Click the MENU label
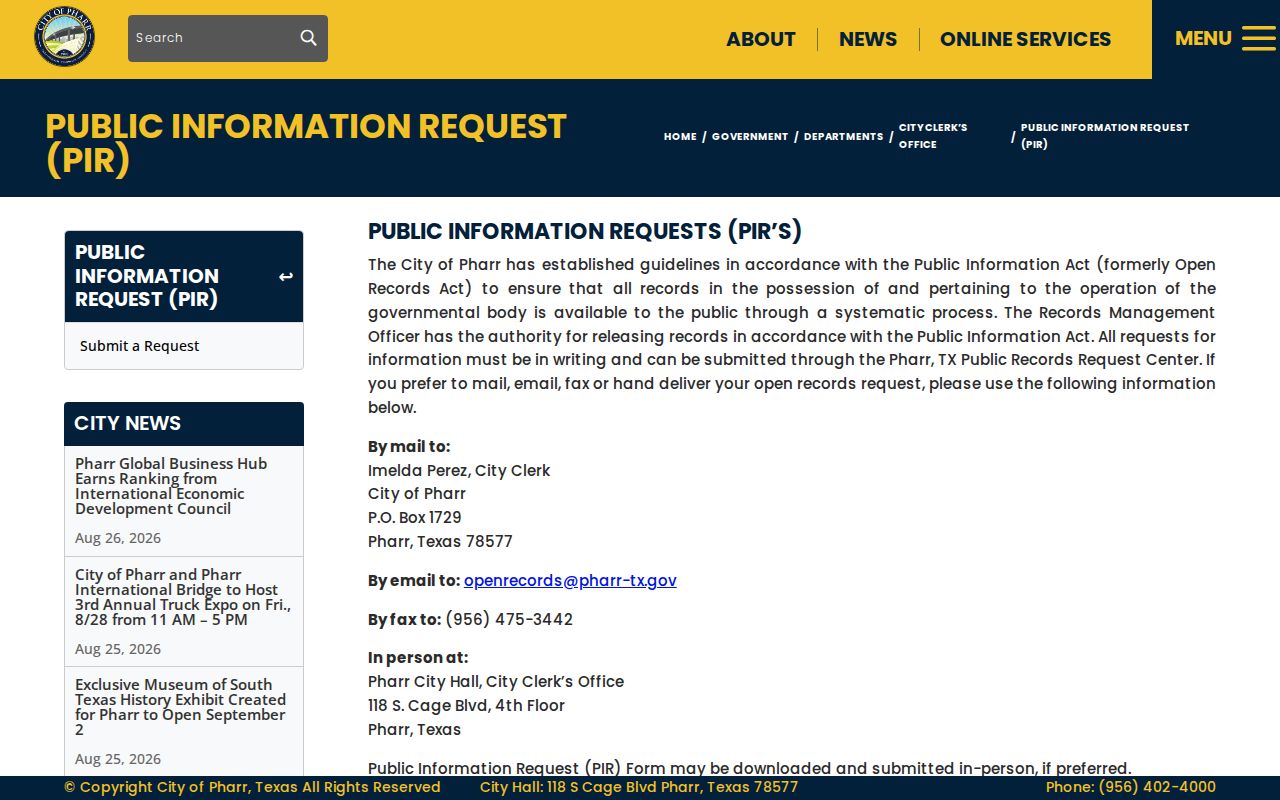The image size is (1280, 800). [x=1203, y=39]
